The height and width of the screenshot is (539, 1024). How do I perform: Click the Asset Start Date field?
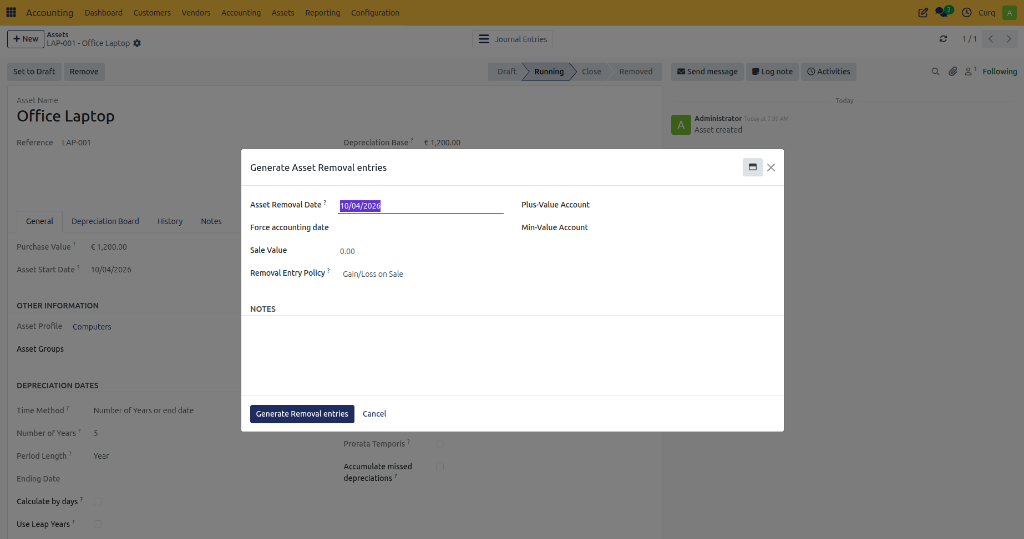pos(111,270)
